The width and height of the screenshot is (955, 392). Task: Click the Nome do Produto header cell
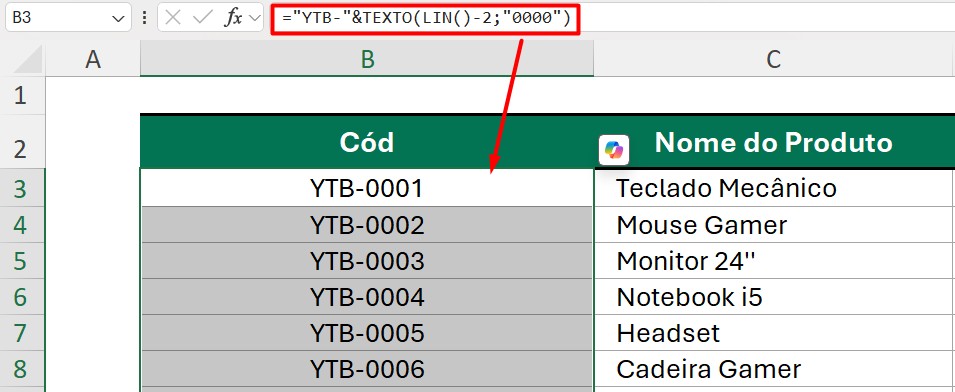774,142
